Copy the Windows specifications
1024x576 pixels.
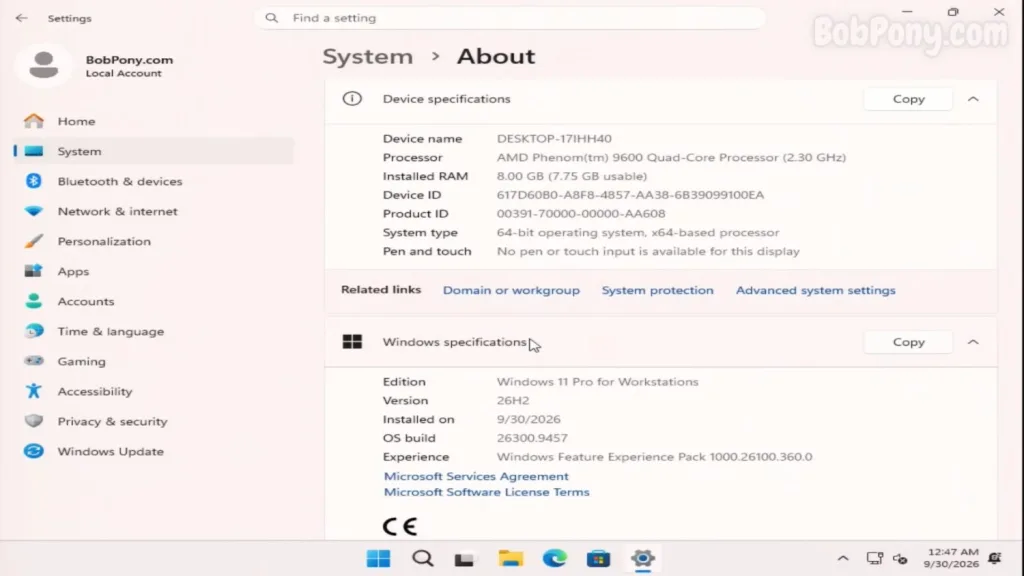tap(908, 342)
